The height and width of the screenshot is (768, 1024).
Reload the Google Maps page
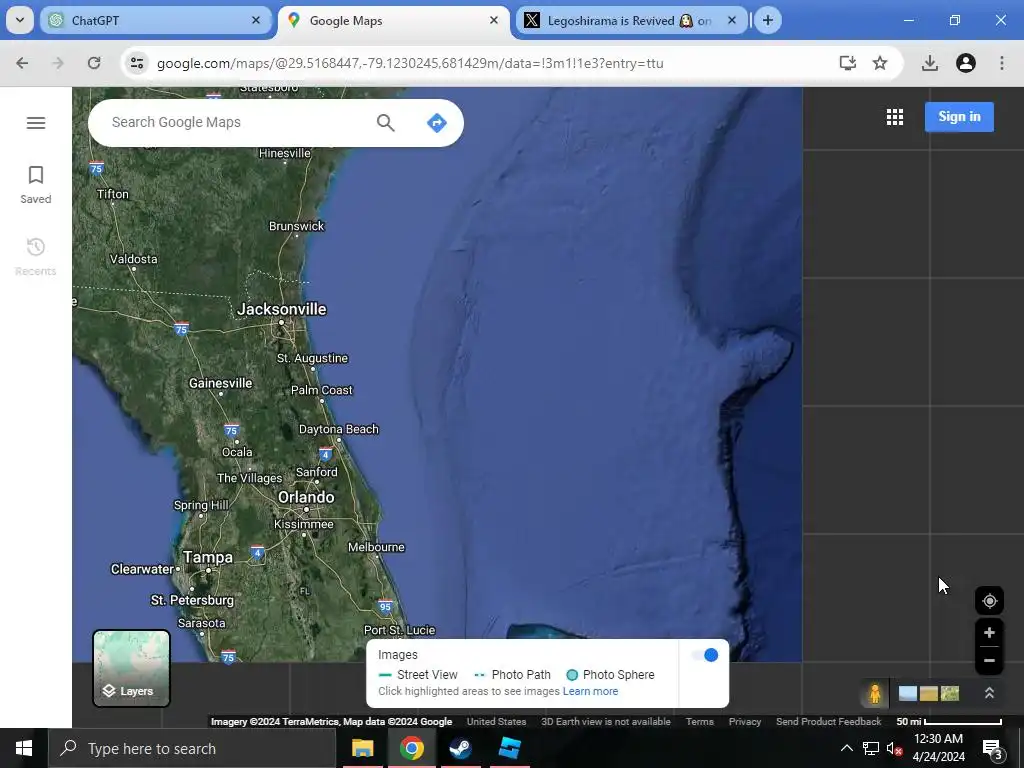pyautogui.click(x=94, y=63)
